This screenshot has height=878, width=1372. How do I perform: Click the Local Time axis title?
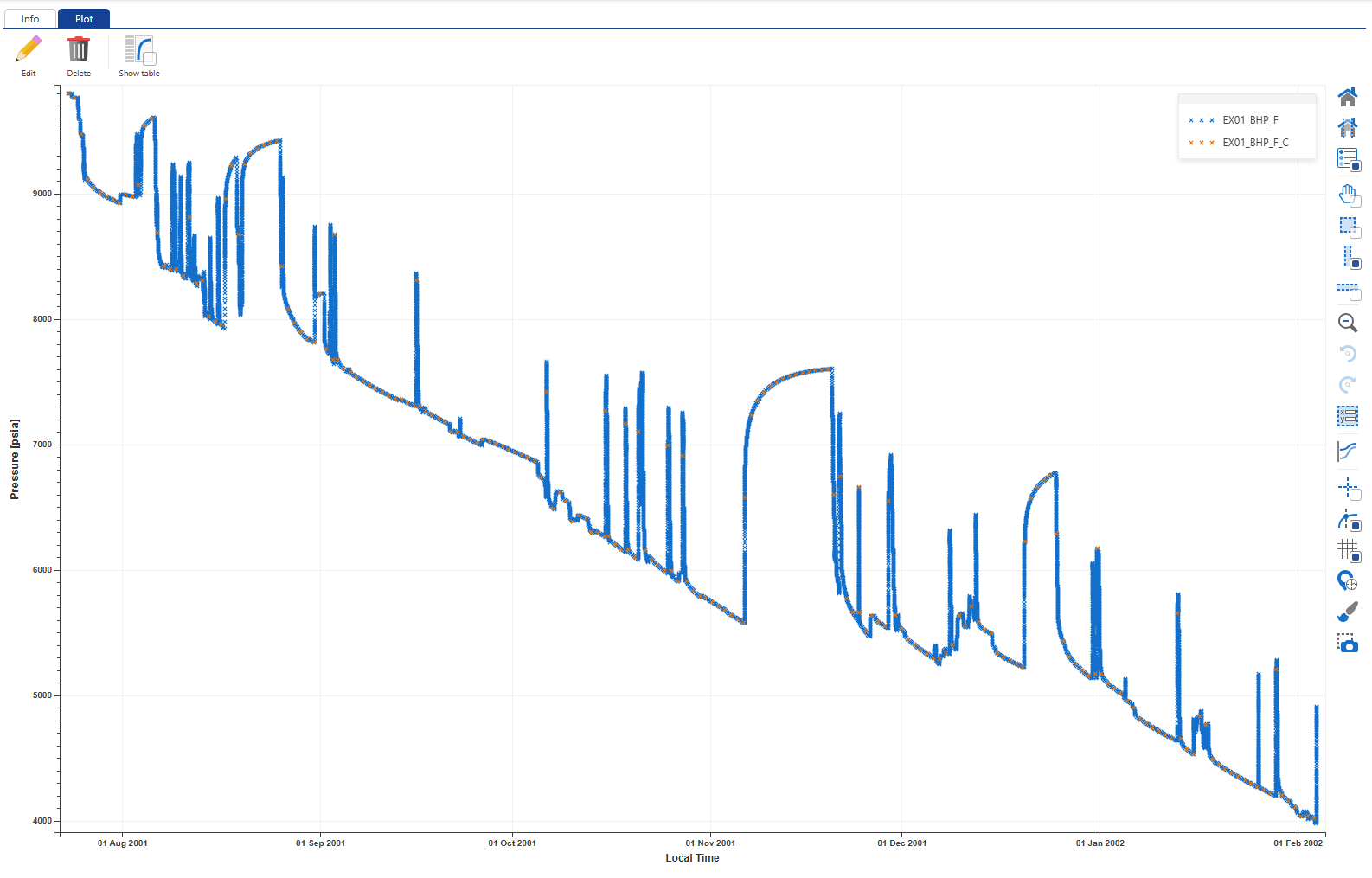[x=692, y=858]
